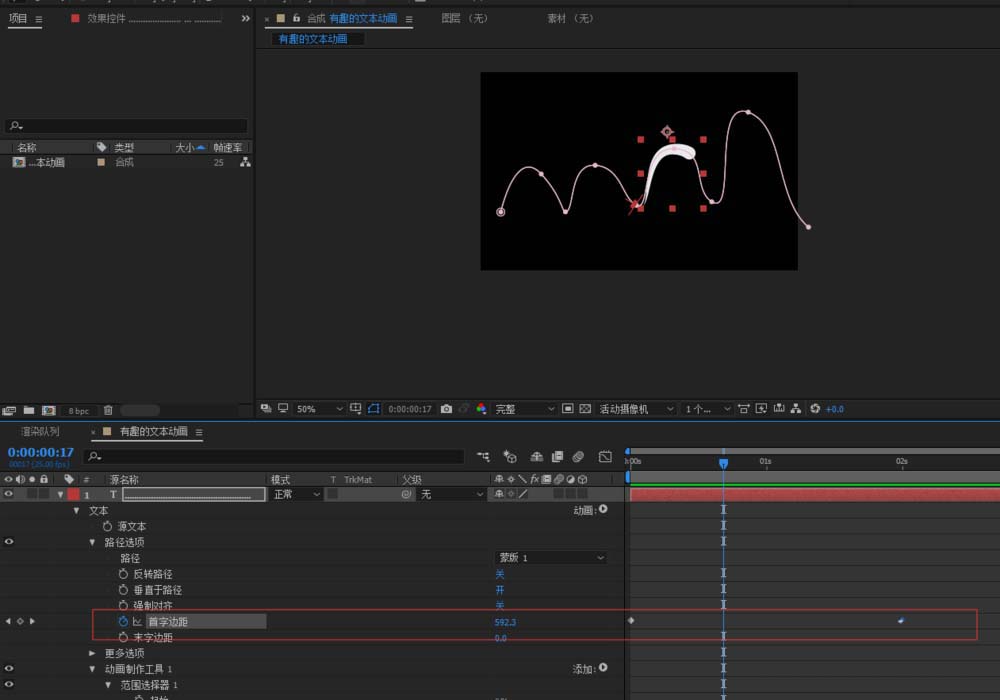
Task: Expand the 更多选项 property group
Action: point(93,653)
